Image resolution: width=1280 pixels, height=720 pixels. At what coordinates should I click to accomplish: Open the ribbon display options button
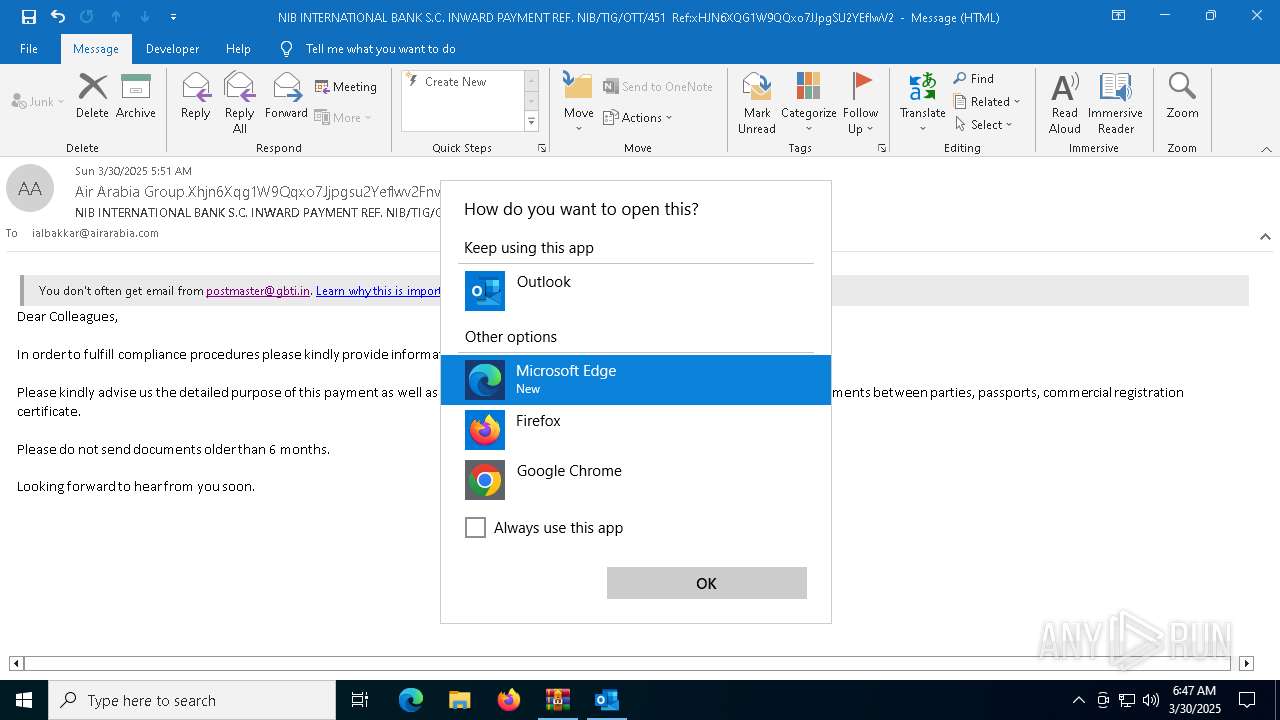[x=1119, y=16]
